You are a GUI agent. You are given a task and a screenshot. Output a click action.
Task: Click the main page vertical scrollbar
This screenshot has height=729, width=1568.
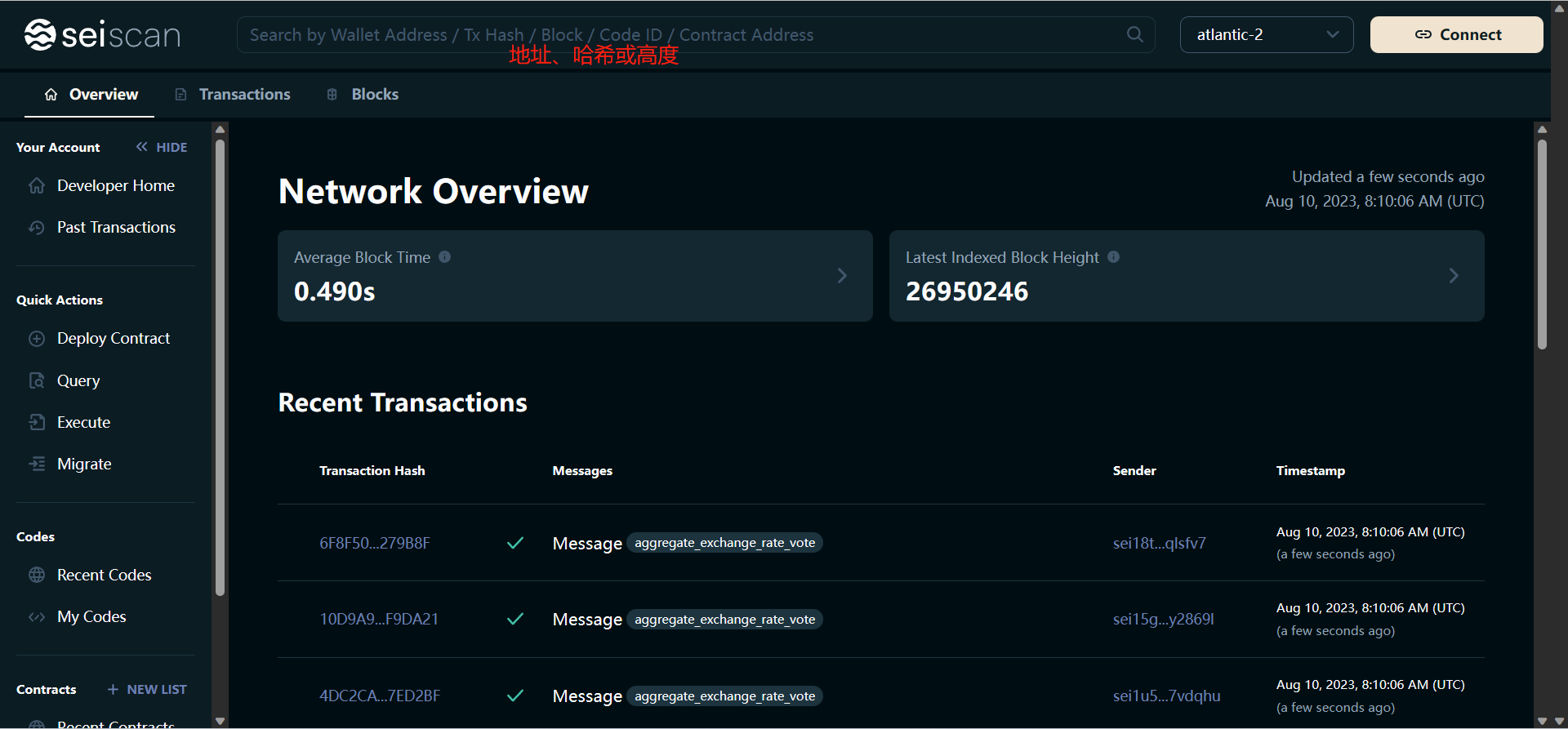click(1542, 245)
